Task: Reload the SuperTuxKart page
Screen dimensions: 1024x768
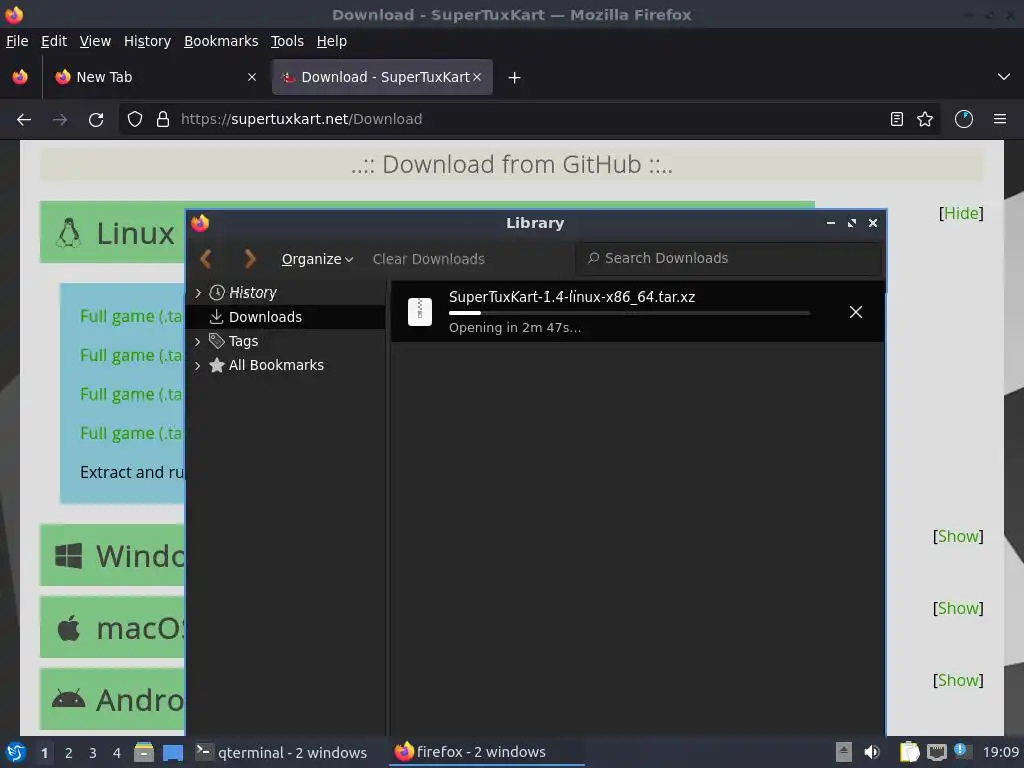Action: [x=96, y=120]
